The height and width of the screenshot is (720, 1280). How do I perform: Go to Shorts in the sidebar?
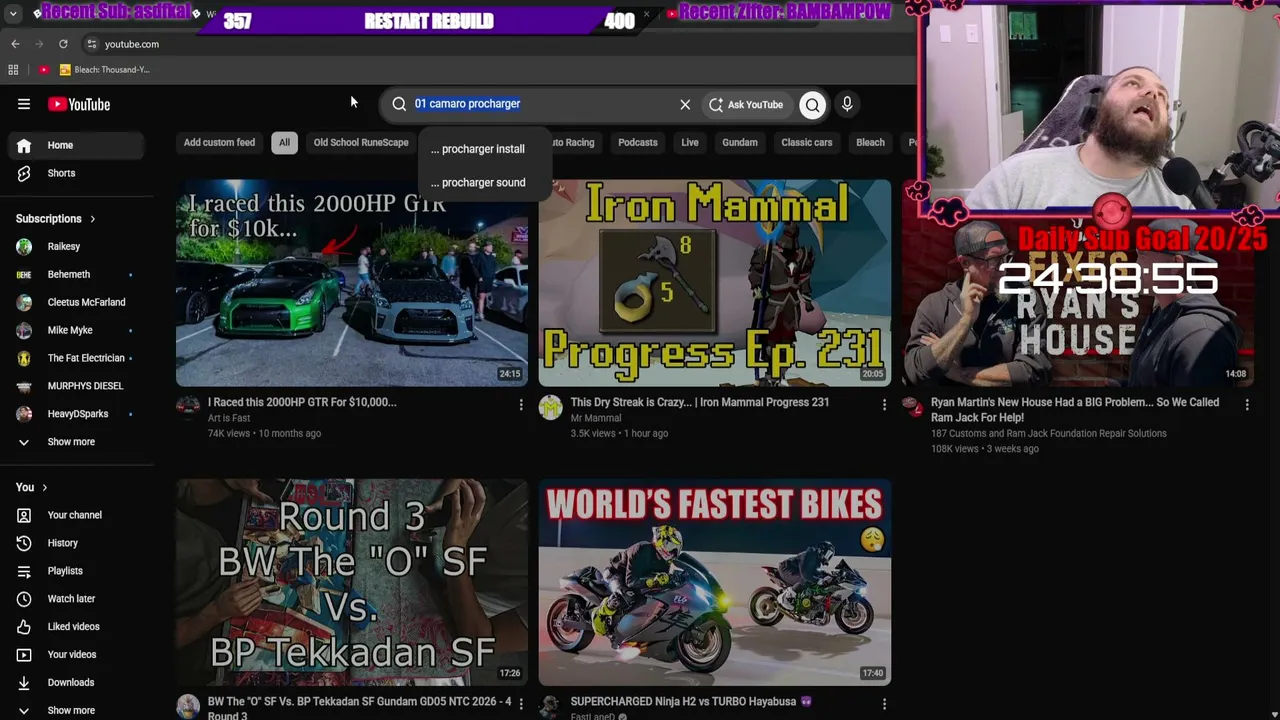tap(77, 173)
